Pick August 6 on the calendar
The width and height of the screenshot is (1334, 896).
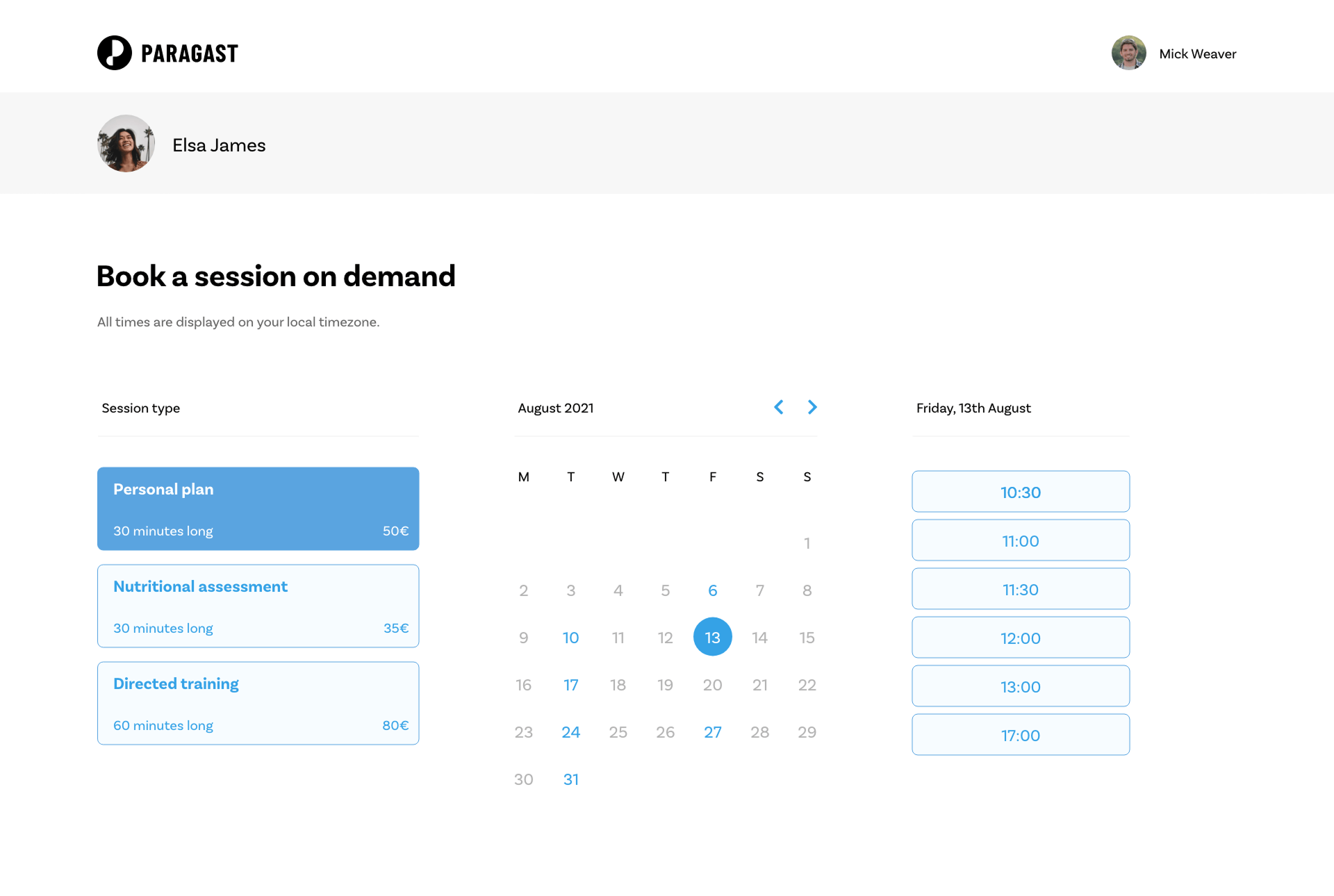[x=712, y=590]
